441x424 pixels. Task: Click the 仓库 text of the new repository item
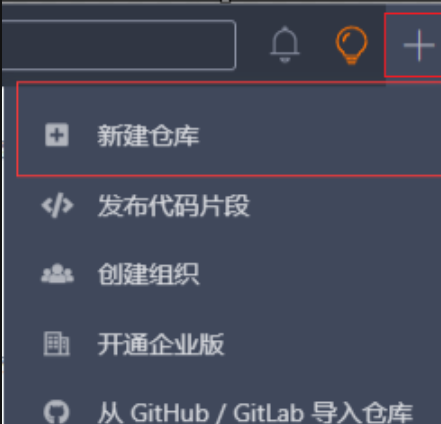(x=174, y=136)
